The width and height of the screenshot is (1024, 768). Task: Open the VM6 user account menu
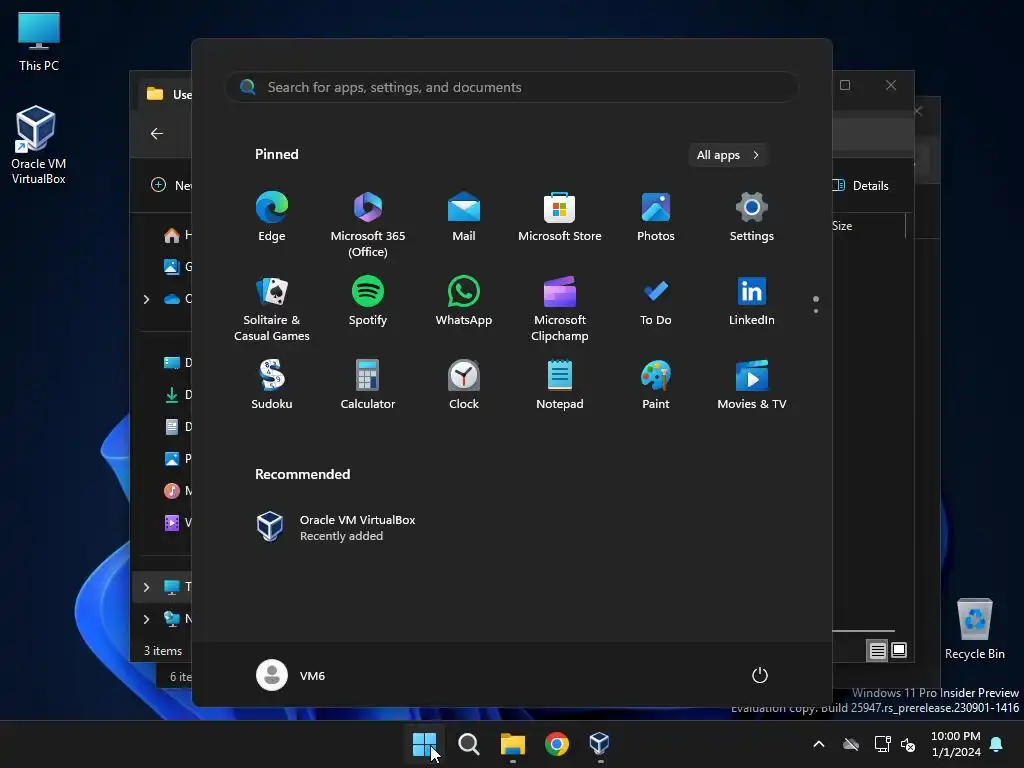[291, 675]
